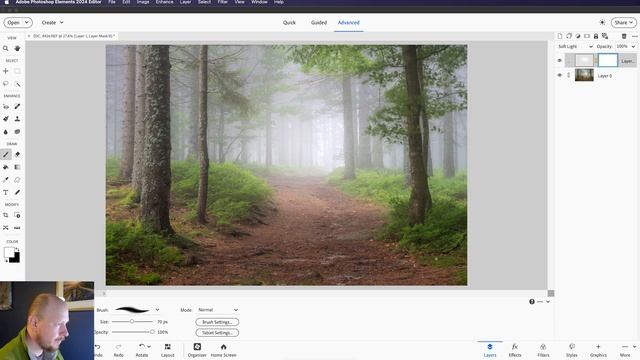
Task: Open the Window menu
Action: [x=259, y=2]
